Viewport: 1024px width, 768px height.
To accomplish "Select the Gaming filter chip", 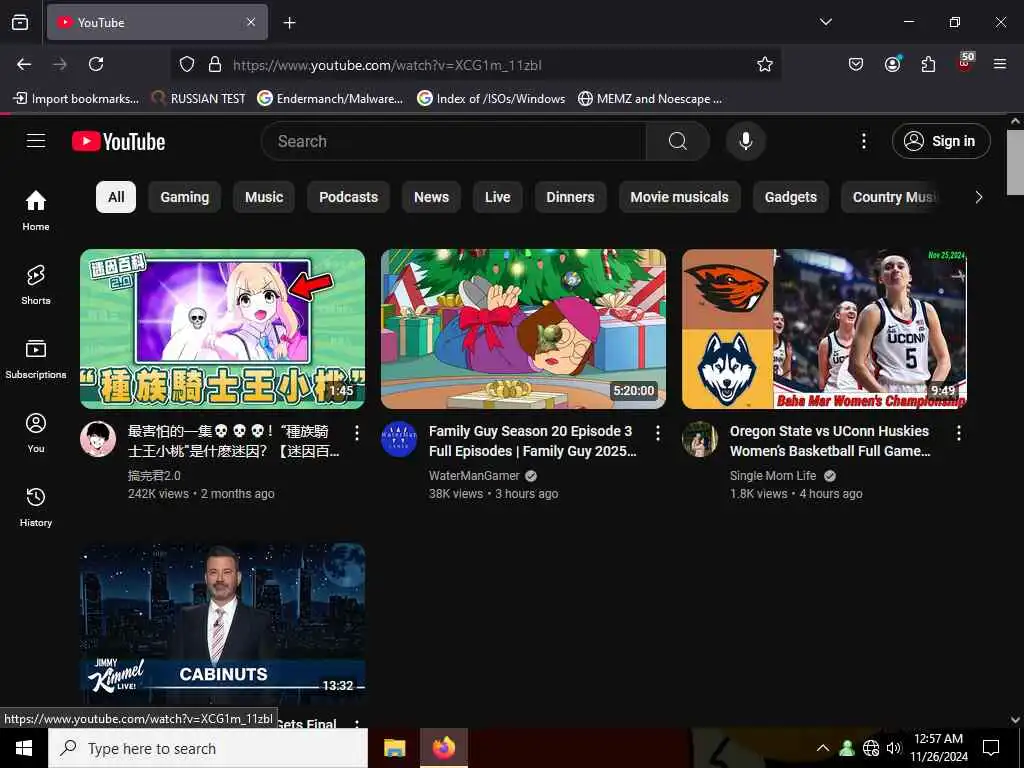I will coord(185,197).
